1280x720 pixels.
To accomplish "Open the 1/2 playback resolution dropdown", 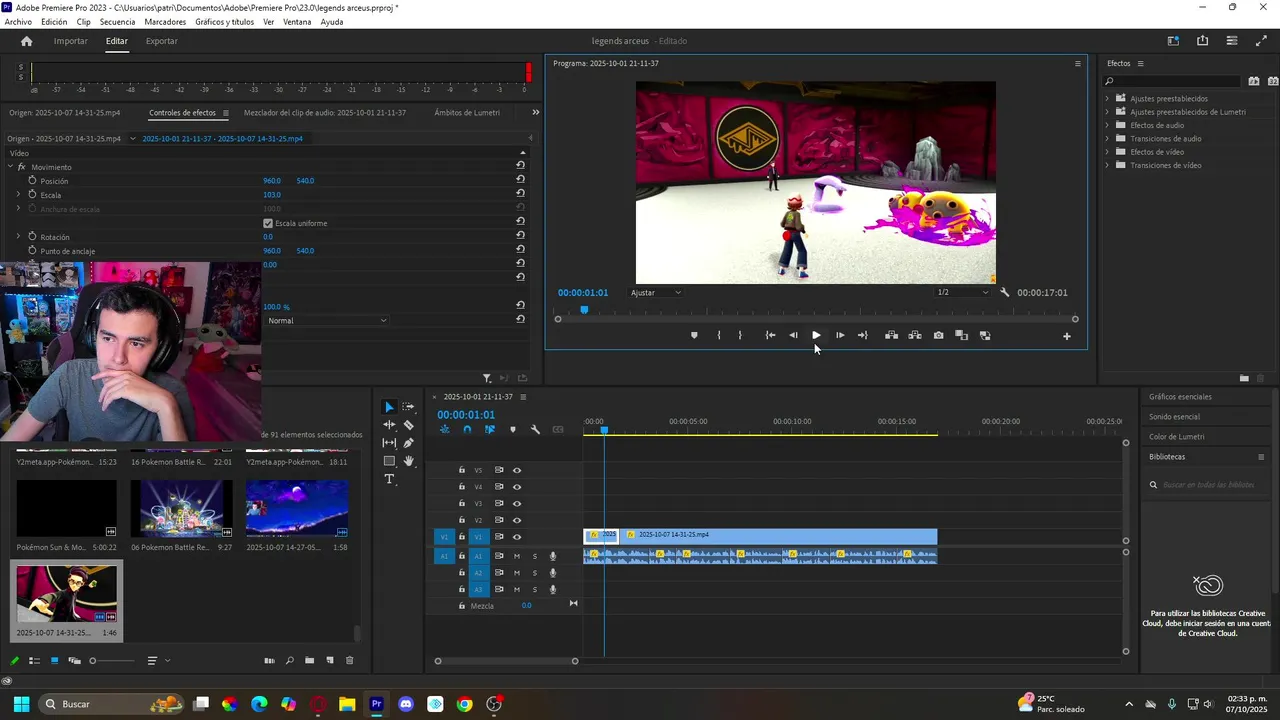I will 962,293.
